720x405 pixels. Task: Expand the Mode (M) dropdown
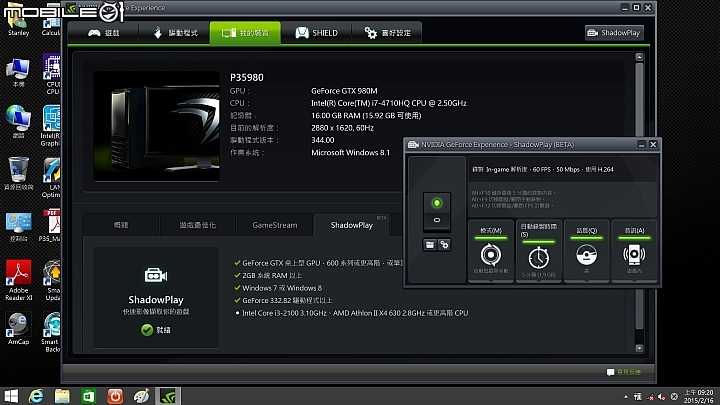click(490, 251)
